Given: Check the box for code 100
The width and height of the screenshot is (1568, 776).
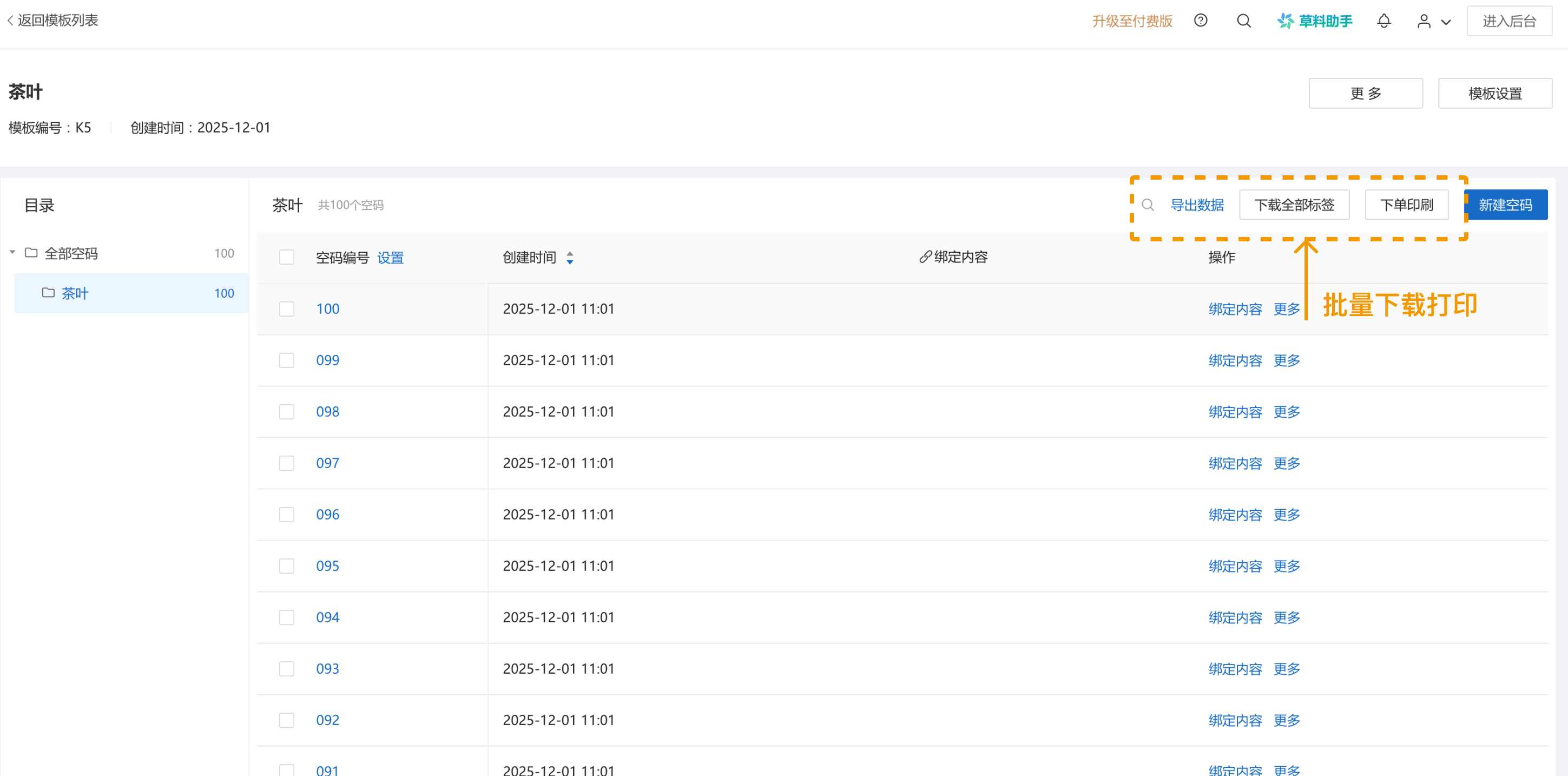Looking at the screenshot, I should coord(286,308).
